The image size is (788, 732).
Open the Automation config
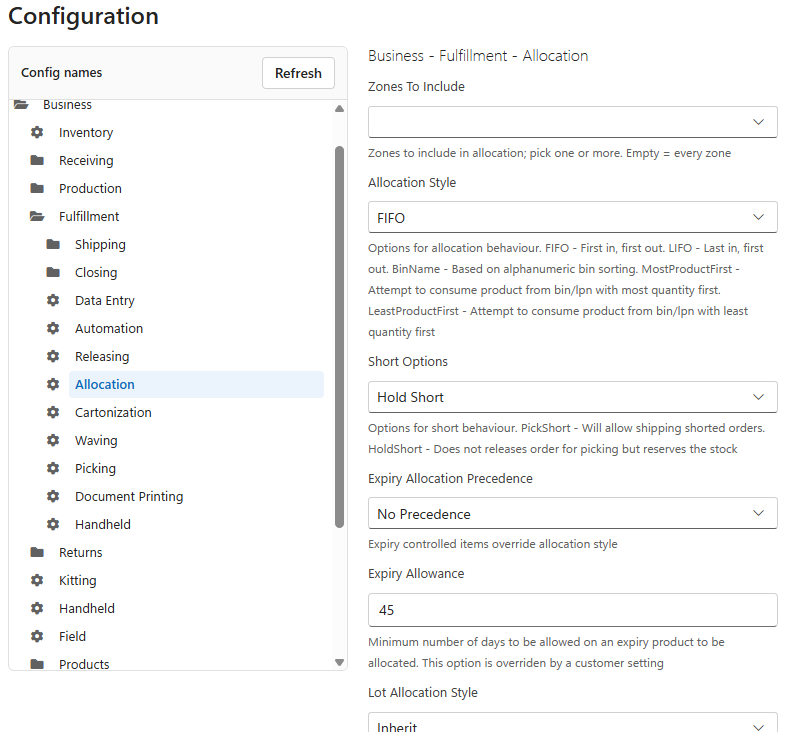[109, 328]
